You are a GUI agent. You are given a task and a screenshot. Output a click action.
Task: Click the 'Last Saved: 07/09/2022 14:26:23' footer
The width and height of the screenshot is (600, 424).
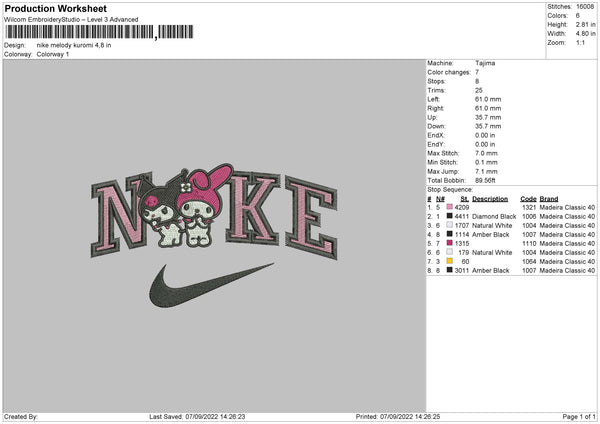tap(197, 416)
